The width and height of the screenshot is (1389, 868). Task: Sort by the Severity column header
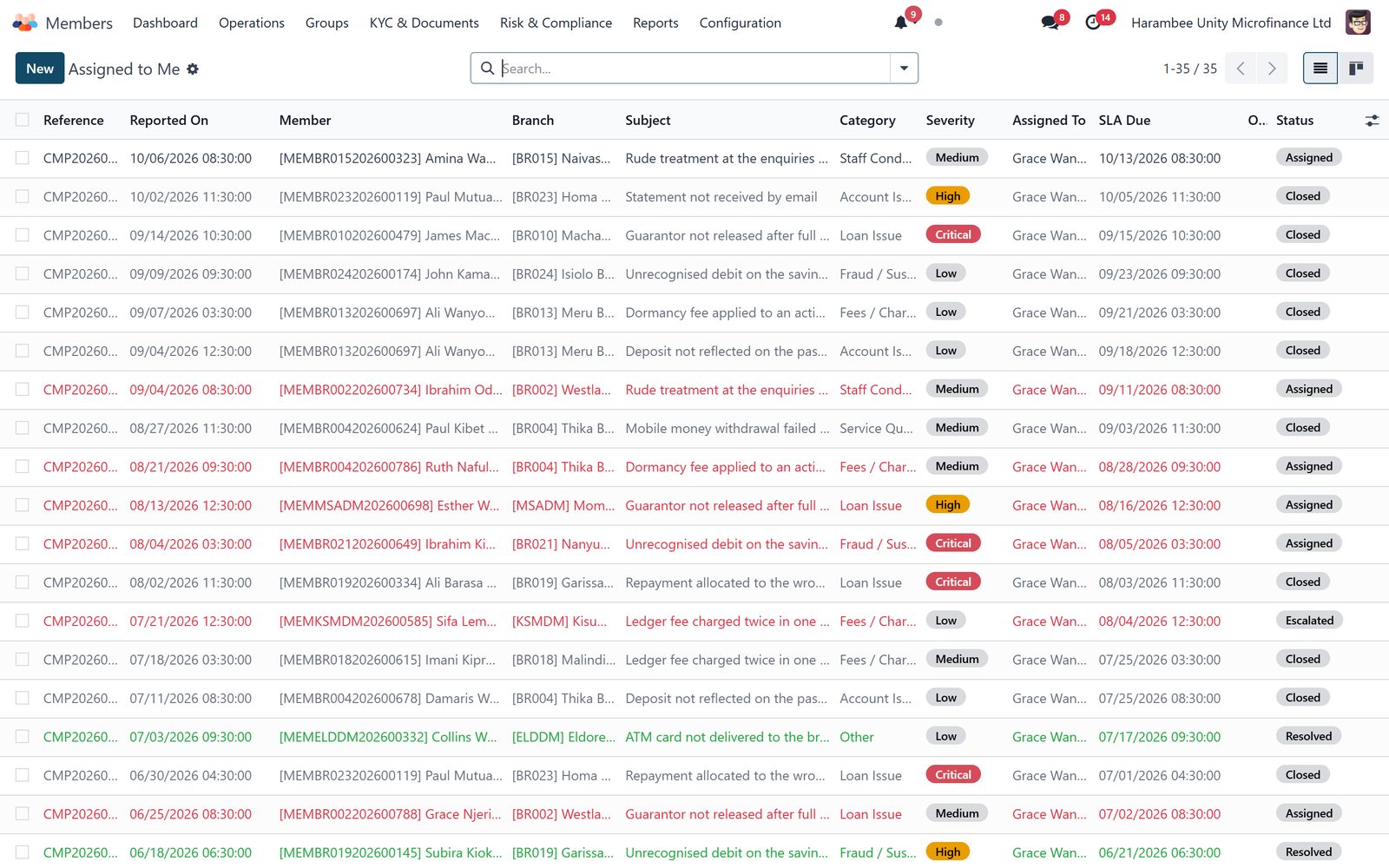tap(951, 121)
